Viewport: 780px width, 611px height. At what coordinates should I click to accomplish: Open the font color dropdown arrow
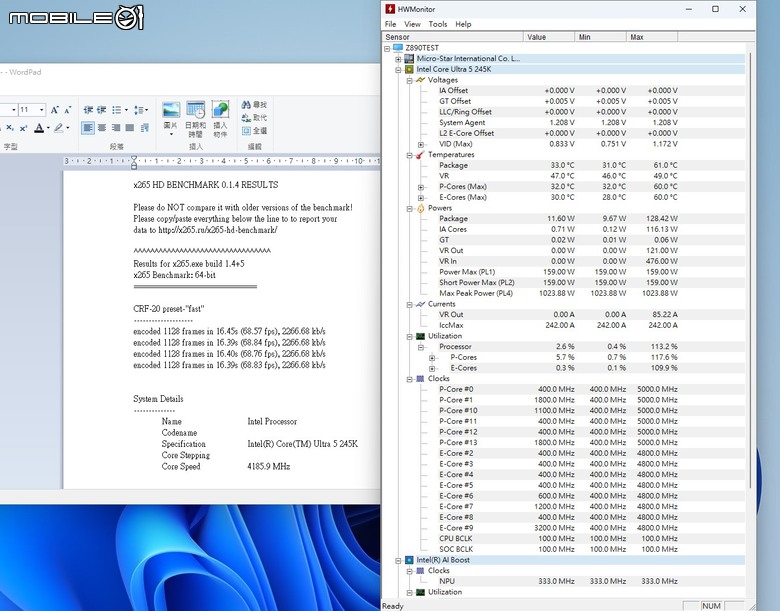click(48, 128)
